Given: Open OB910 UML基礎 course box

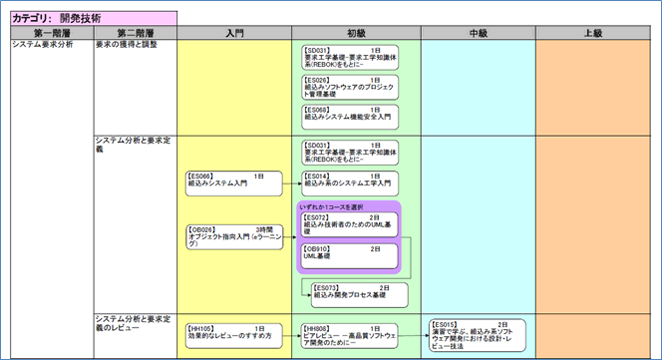Looking at the screenshot, I should [x=349, y=256].
